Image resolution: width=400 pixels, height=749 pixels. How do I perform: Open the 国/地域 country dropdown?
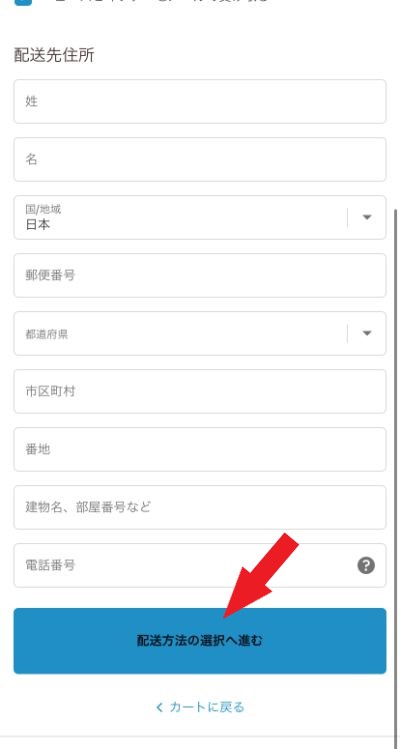200,217
